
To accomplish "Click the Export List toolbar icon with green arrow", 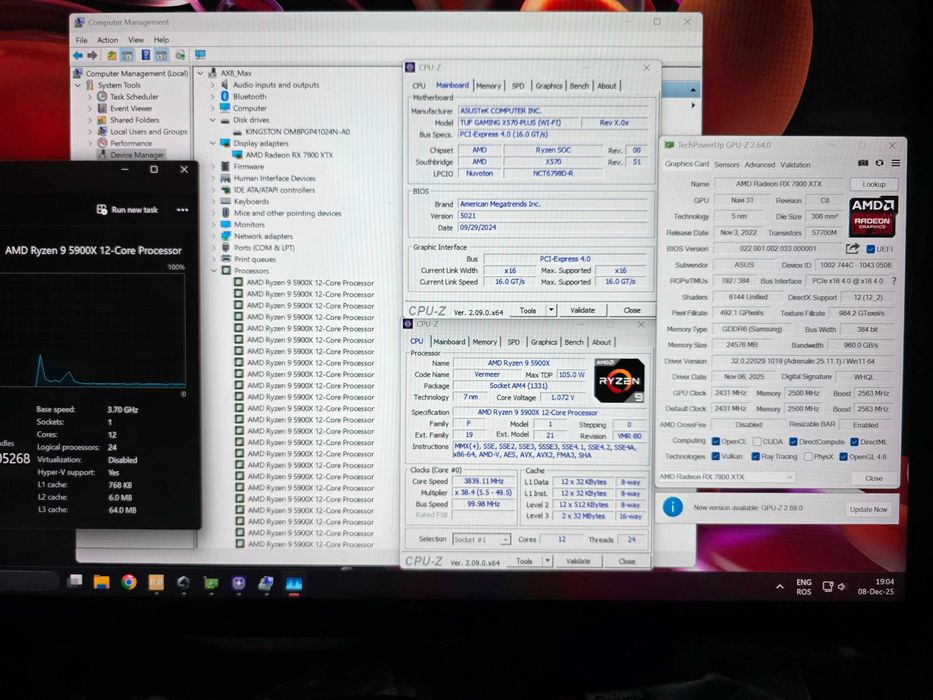I will [180, 55].
